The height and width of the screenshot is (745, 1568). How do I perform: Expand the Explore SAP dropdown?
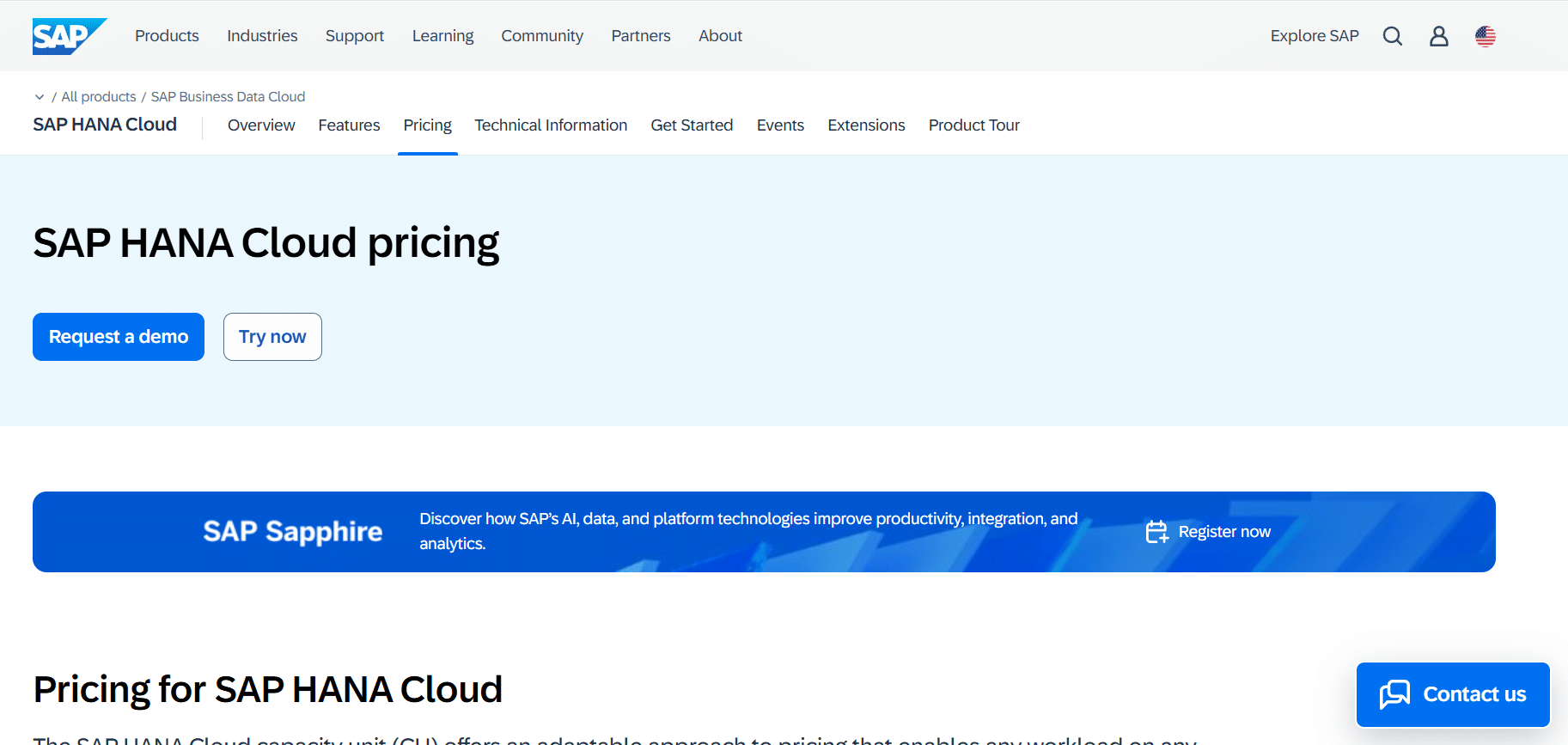click(x=1315, y=36)
